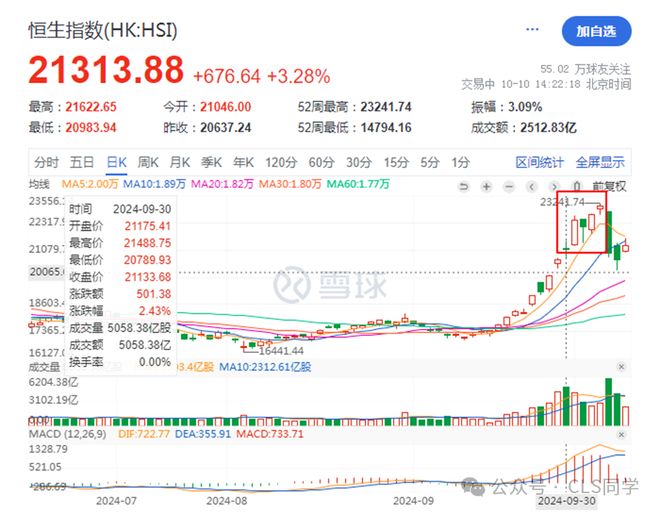Screen dimensions: 660x513
Task: Click the 收盘价 21133.68 tooltip row
Action: [120, 277]
